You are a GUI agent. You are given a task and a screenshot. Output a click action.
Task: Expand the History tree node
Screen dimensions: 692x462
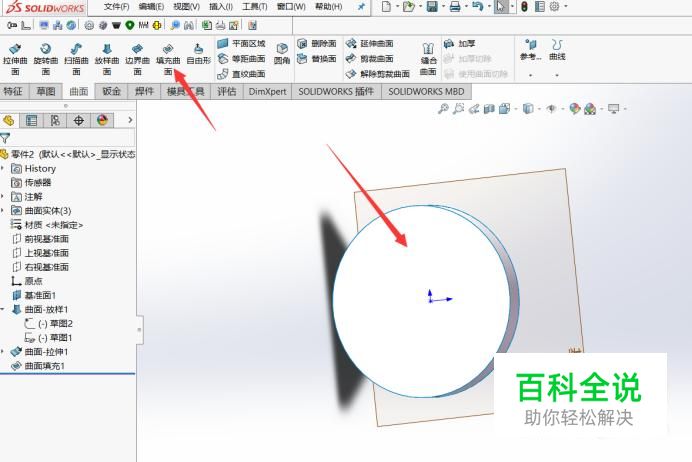click(x=3, y=168)
